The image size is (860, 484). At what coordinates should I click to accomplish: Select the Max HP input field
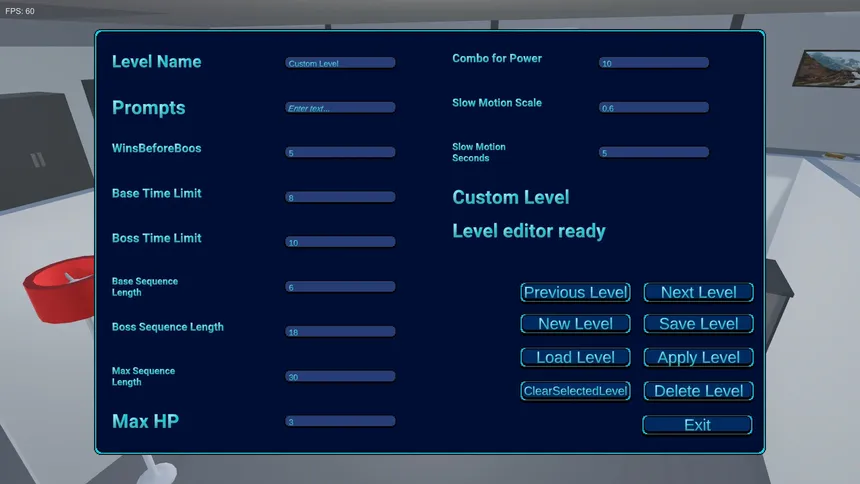340,421
